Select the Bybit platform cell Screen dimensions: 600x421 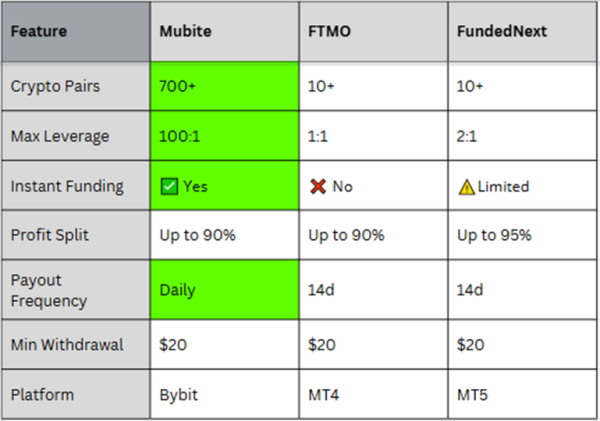[x=225, y=394]
